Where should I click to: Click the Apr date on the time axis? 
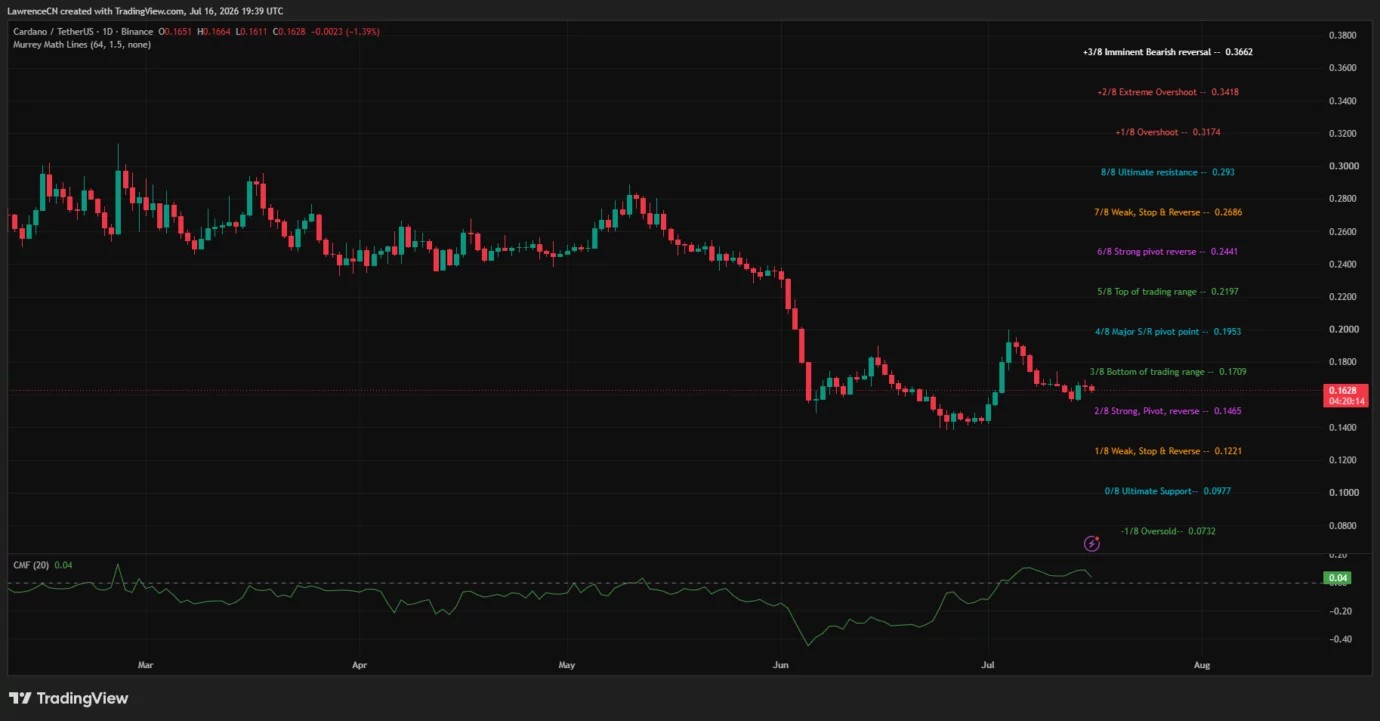click(x=360, y=664)
